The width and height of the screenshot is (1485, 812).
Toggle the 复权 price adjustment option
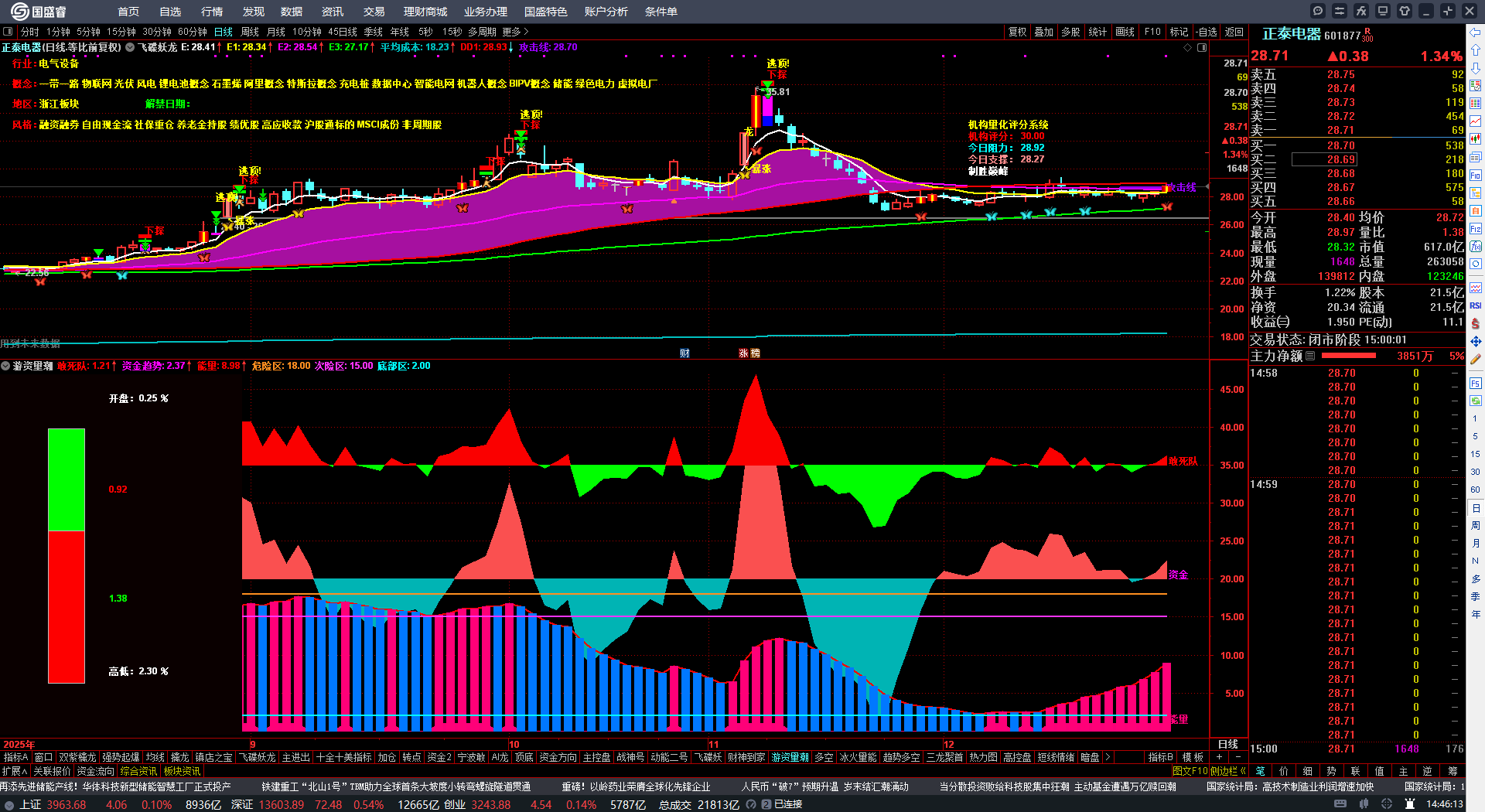pos(1017,32)
